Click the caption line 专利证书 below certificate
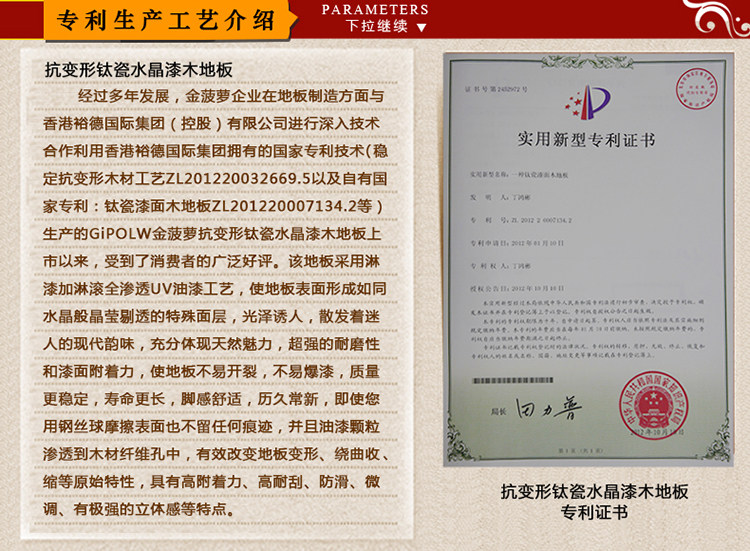Screen dimensions: 750x551 (x=594, y=512)
